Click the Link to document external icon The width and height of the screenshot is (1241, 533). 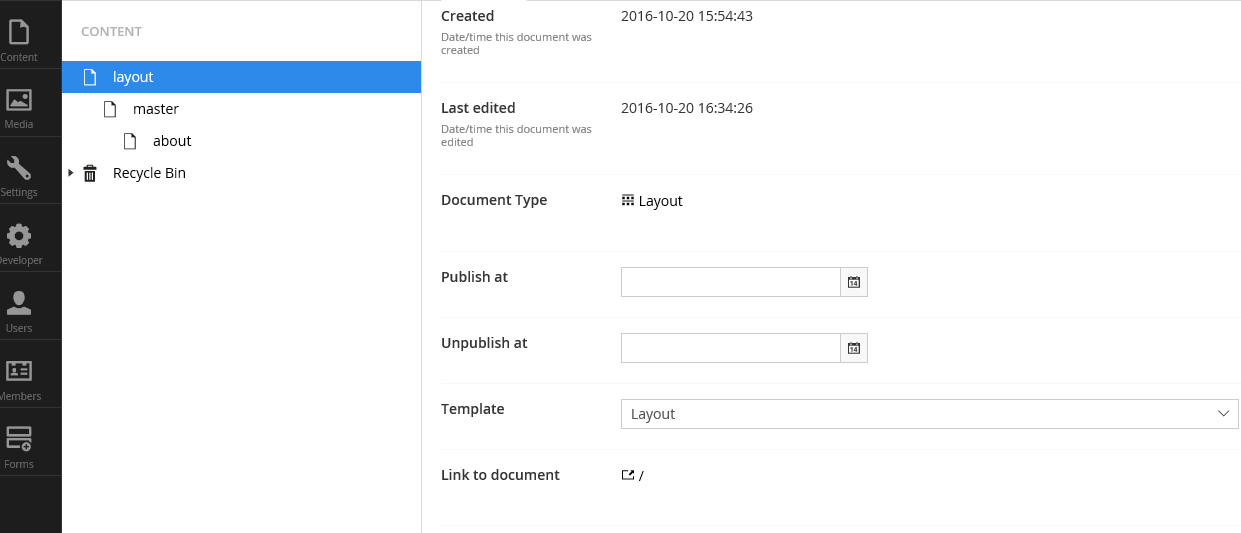628,475
